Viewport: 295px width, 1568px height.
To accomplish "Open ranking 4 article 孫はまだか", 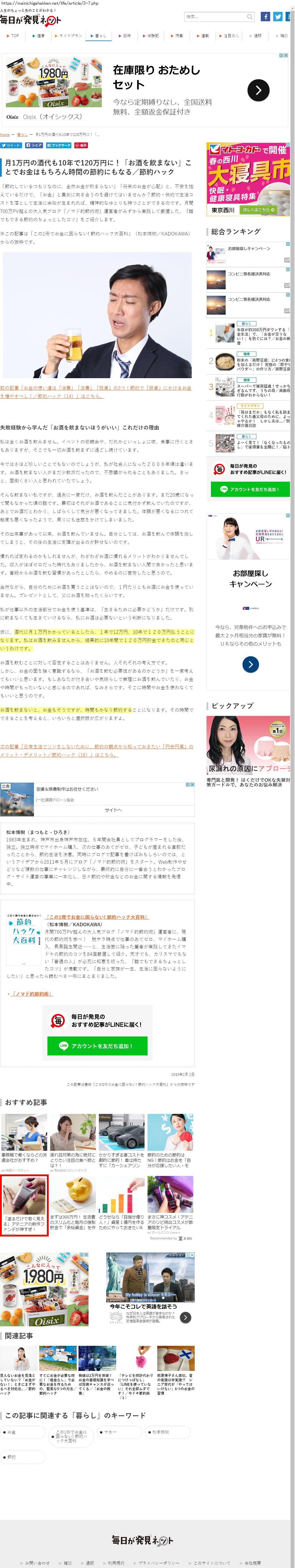I will (263, 418).
